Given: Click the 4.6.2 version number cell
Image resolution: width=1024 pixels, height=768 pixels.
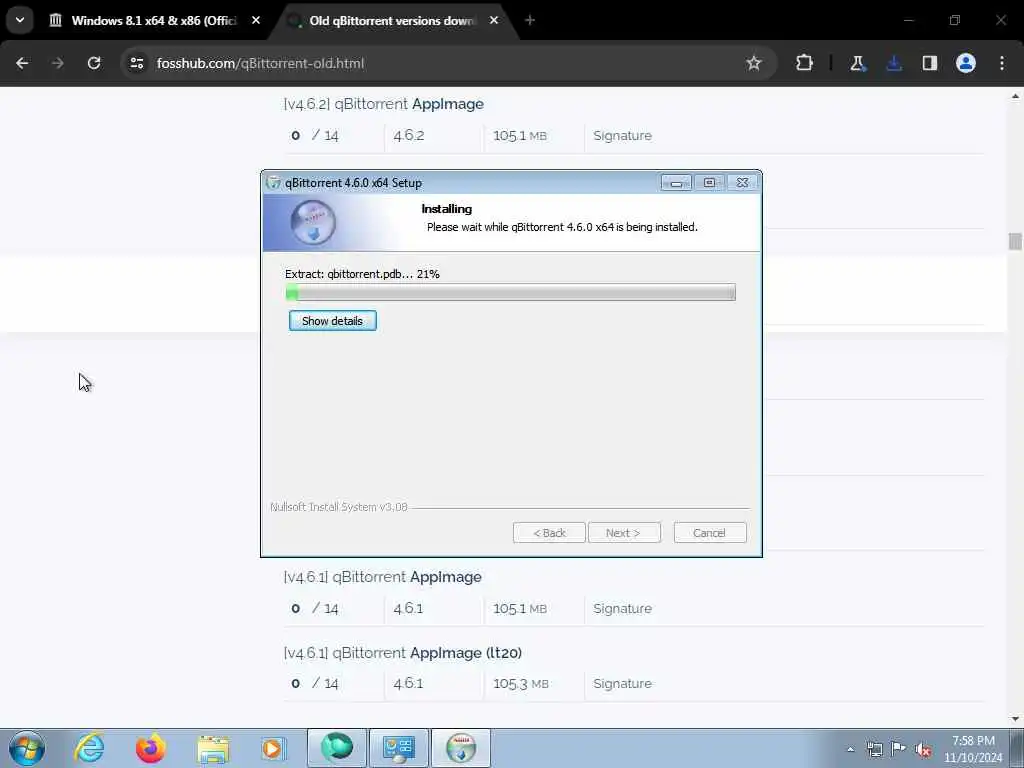Looking at the screenshot, I should pyautogui.click(x=409, y=136).
